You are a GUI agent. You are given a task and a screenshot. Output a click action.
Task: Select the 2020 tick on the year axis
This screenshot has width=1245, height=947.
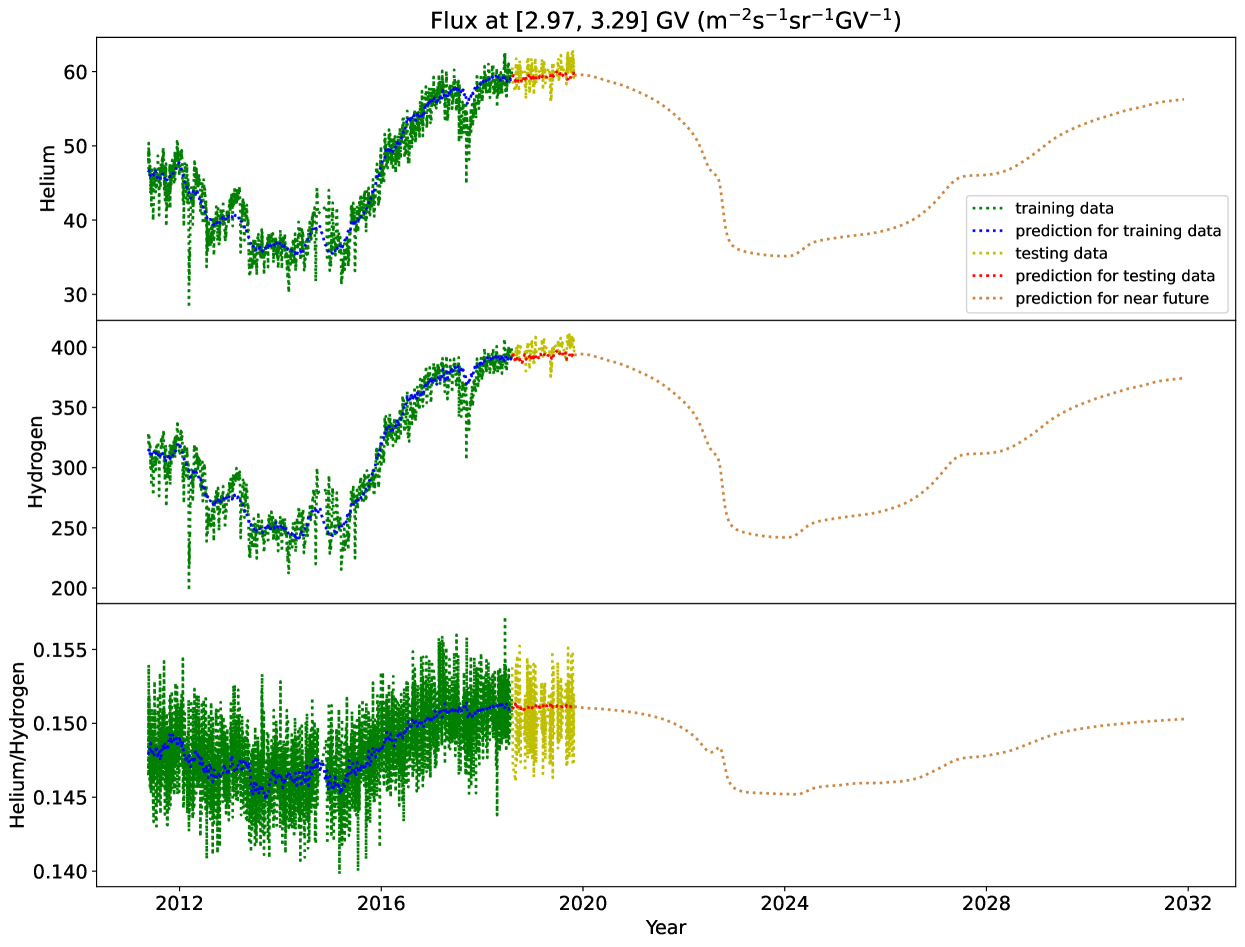coord(583,900)
